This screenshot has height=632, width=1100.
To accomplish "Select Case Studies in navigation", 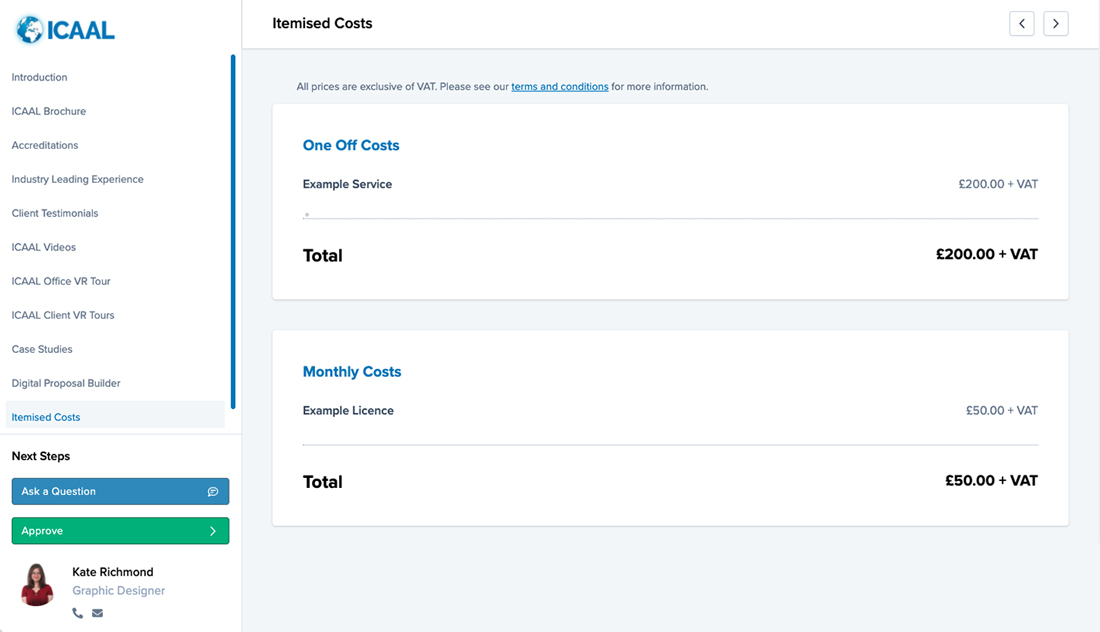I will tap(42, 349).
